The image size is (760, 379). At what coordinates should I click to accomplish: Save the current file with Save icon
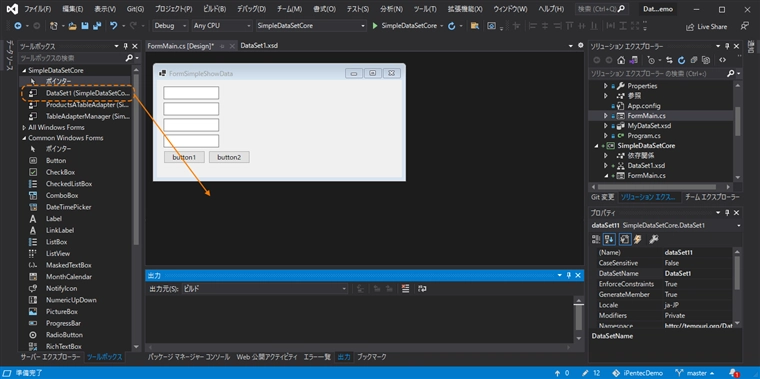(x=85, y=26)
